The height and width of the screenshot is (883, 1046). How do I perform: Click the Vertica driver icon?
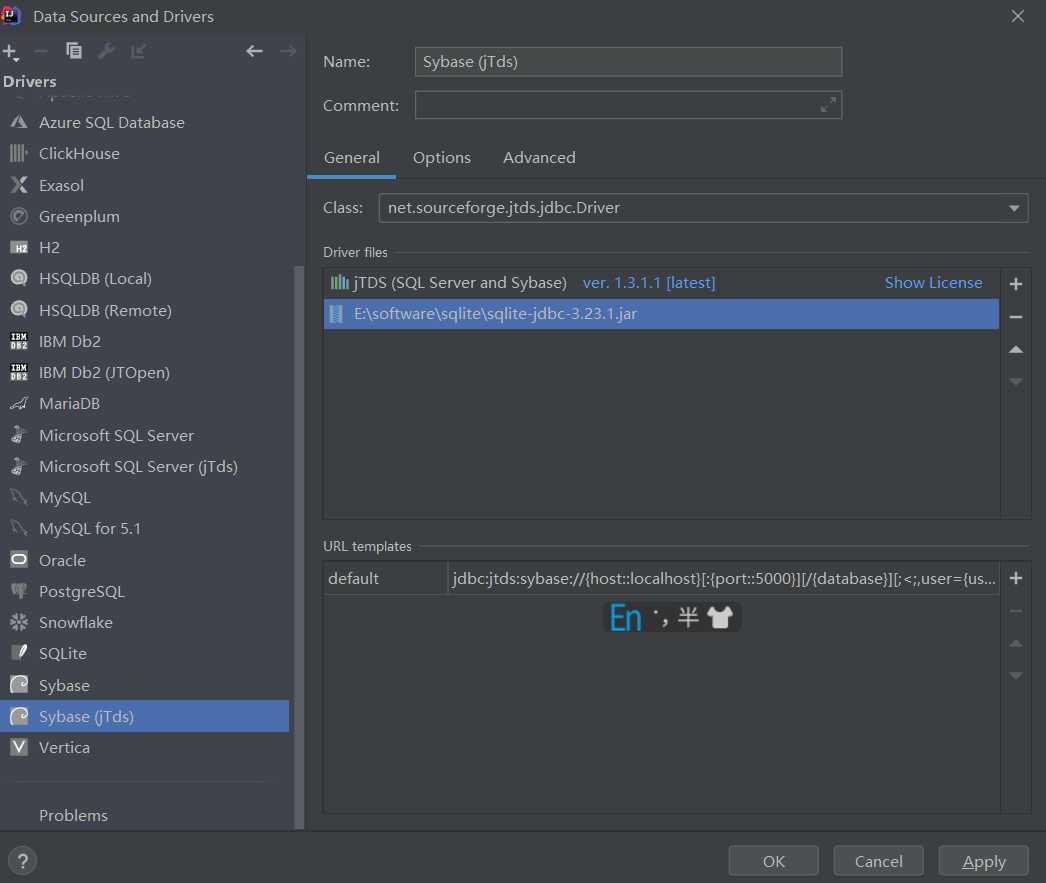19,747
